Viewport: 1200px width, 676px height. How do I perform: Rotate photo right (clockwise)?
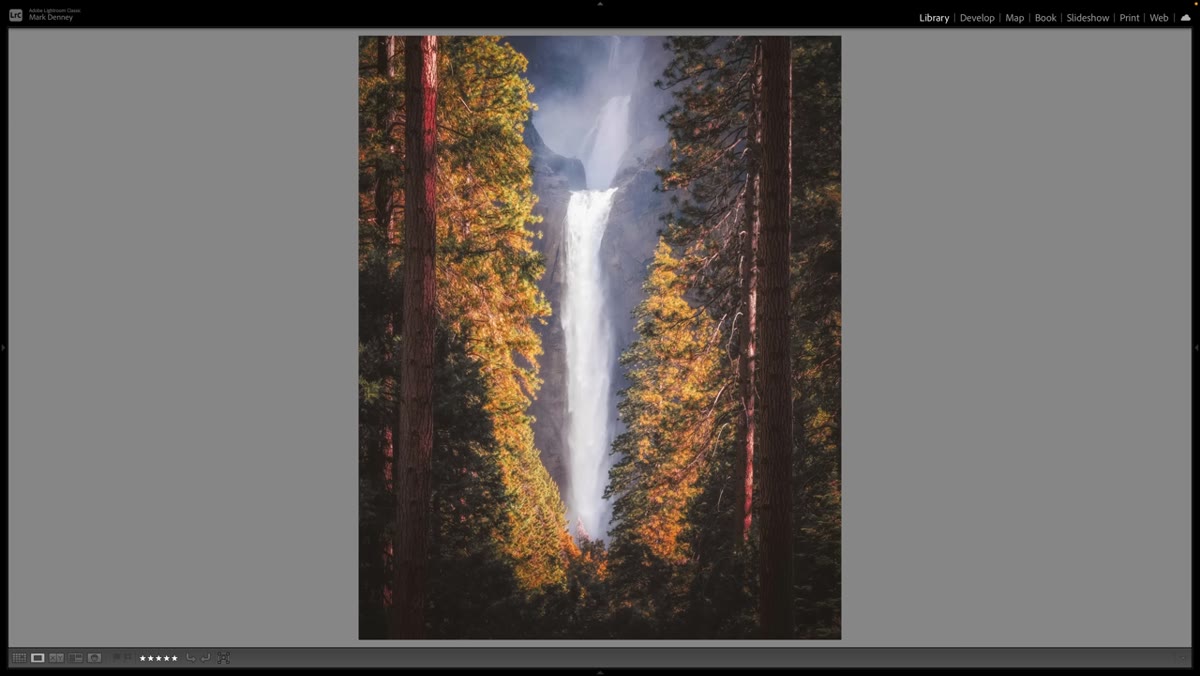(x=206, y=657)
